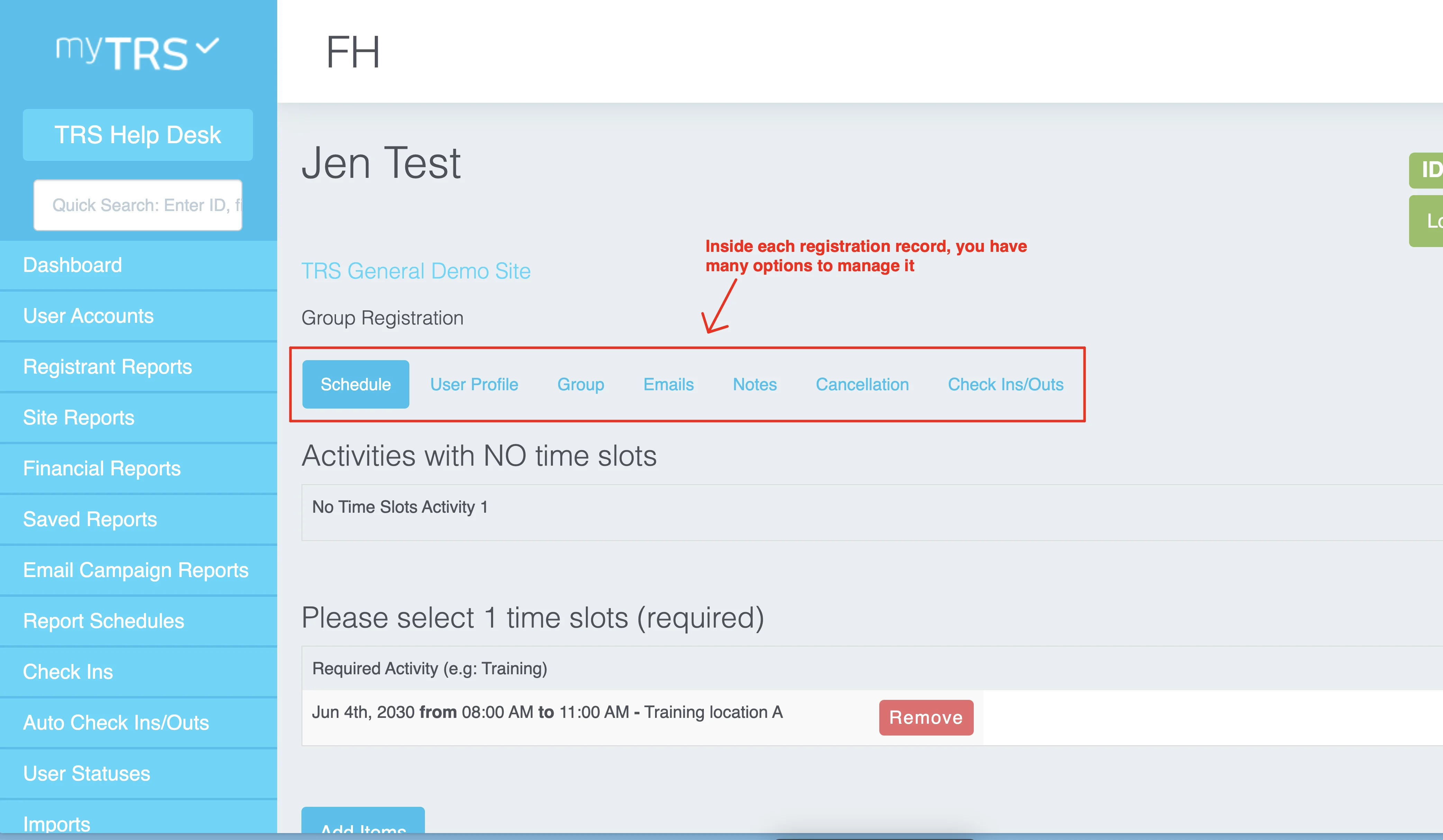Open the TRS General Demo Site link
The width and height of the screenshot is (1443, 840).
(x=416, y=271)
